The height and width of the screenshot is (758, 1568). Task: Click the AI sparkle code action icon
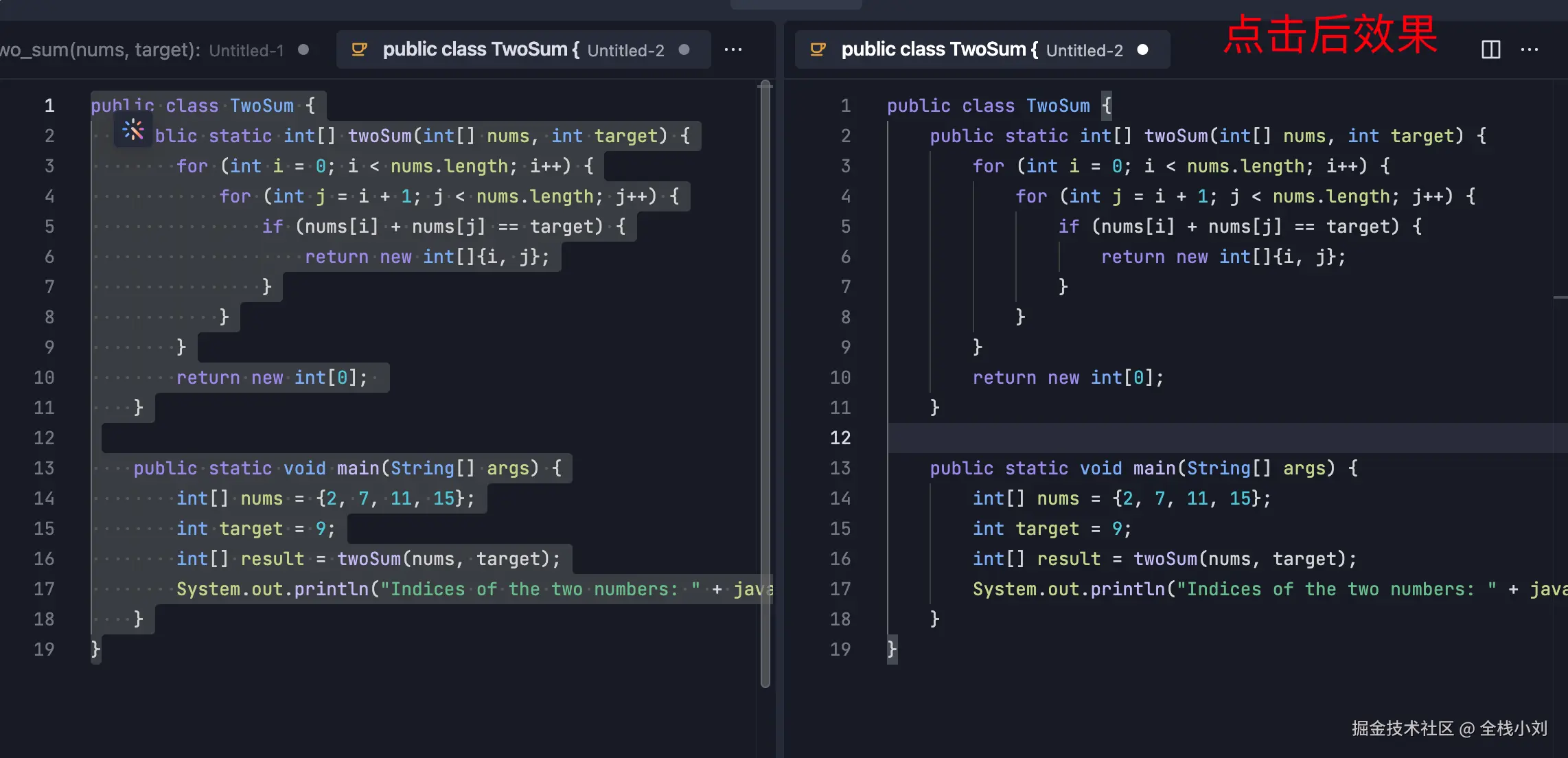[133, 130]
